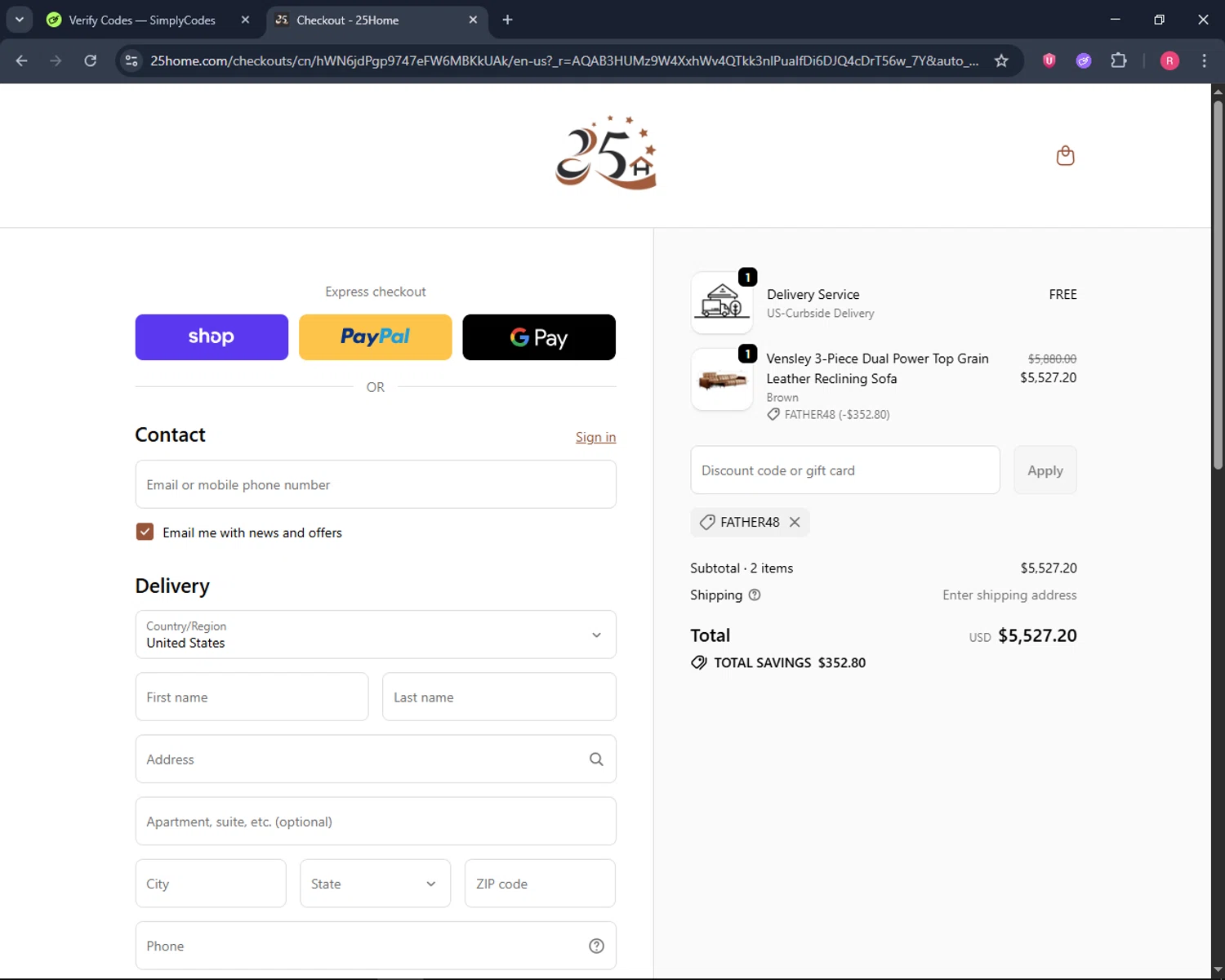Open the Chrome profile avatar
This screenshot has height=980, width=1225.
(x=1169, y=60)
